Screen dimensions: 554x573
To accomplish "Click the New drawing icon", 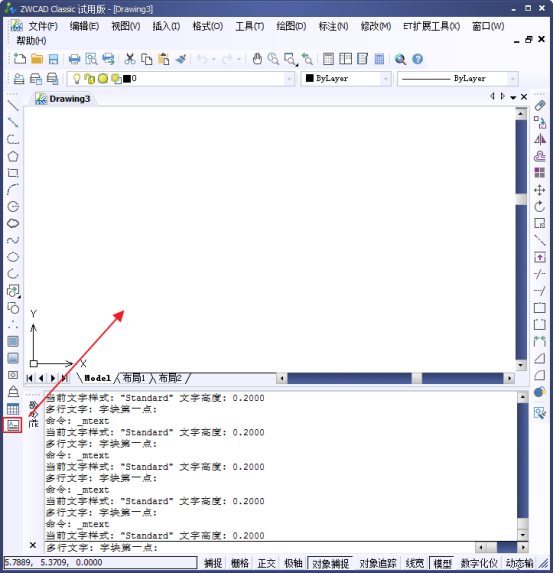I will (19, 59).
